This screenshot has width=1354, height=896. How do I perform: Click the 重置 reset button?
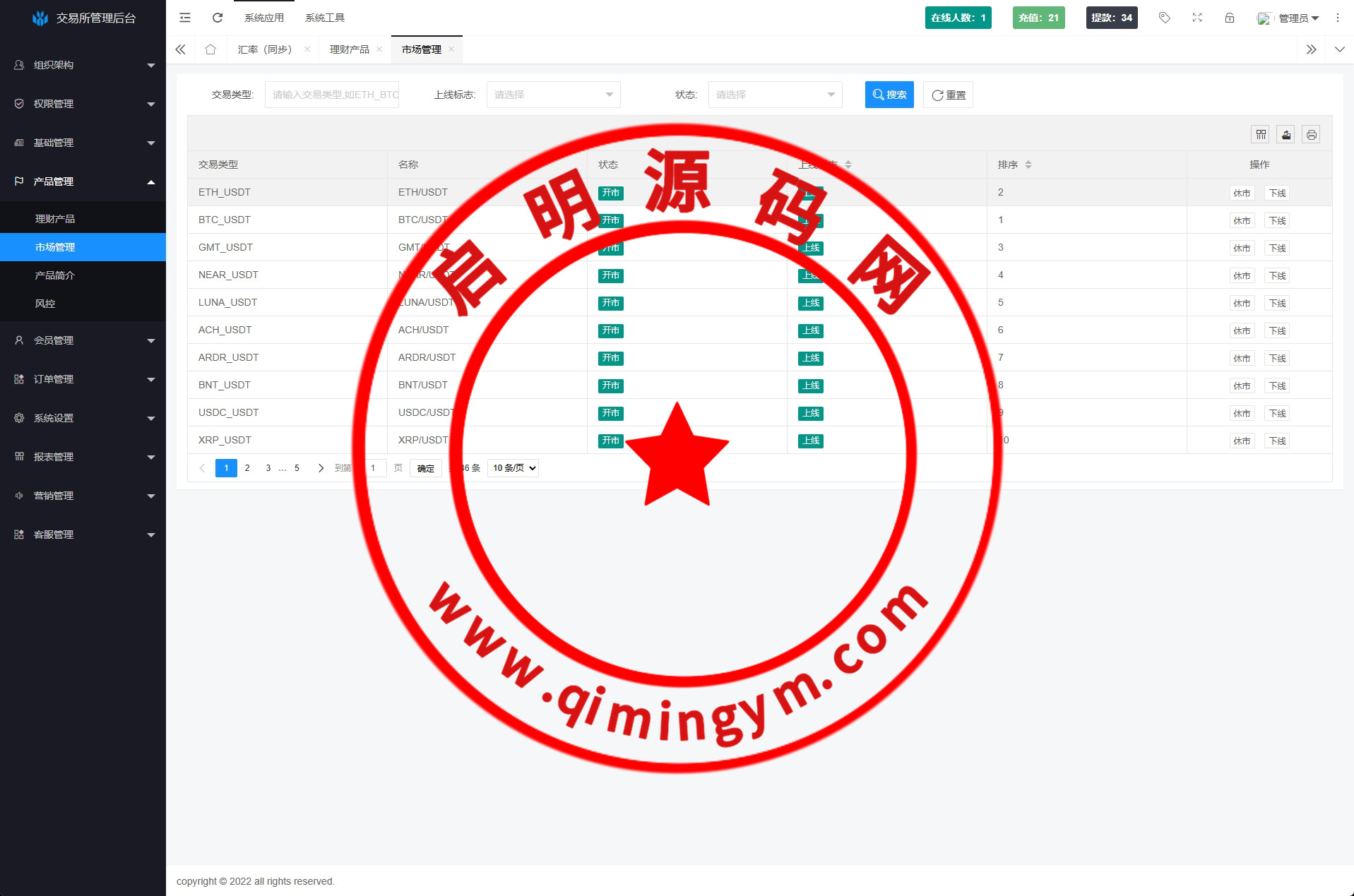(948, 95)
